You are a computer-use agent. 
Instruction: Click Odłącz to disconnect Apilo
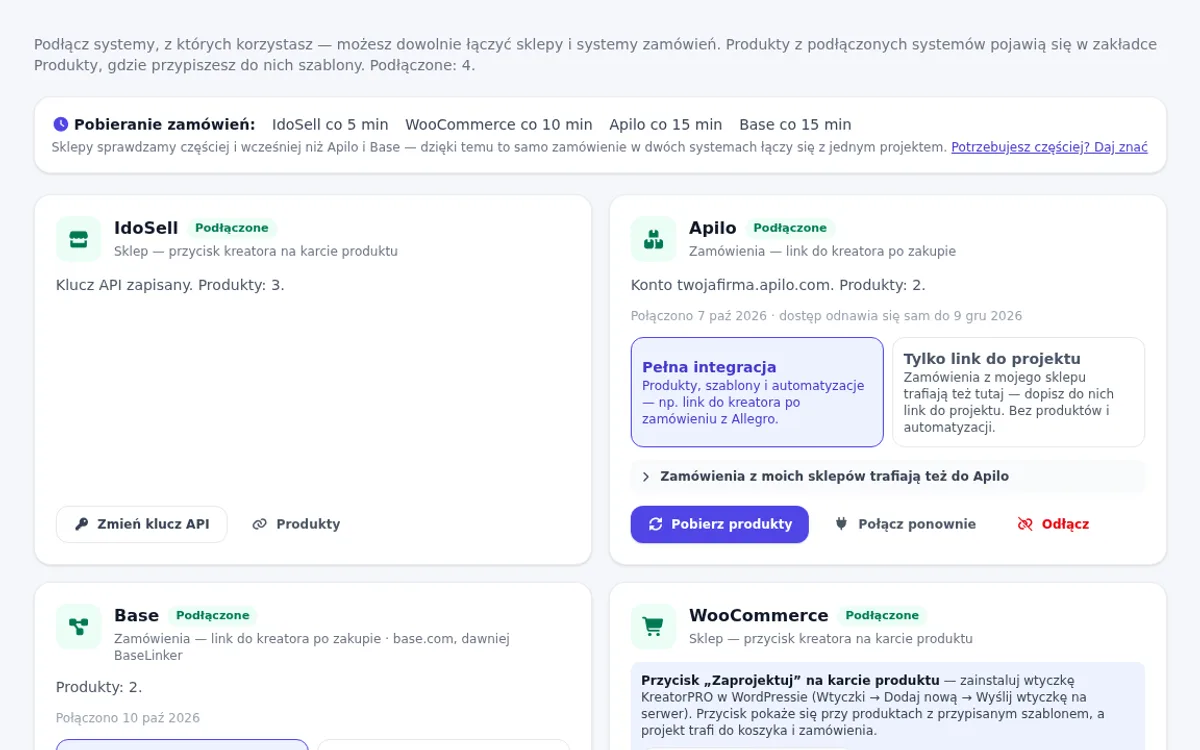click(1053, 524)
